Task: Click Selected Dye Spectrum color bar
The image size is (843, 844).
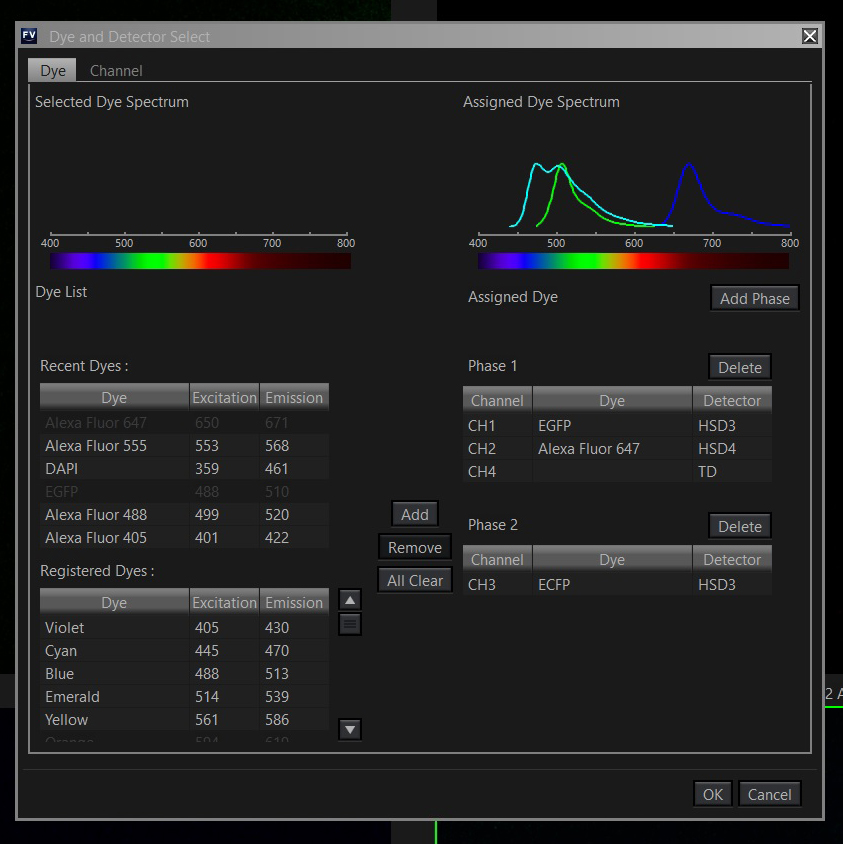Action: click(x=200, y=261)
